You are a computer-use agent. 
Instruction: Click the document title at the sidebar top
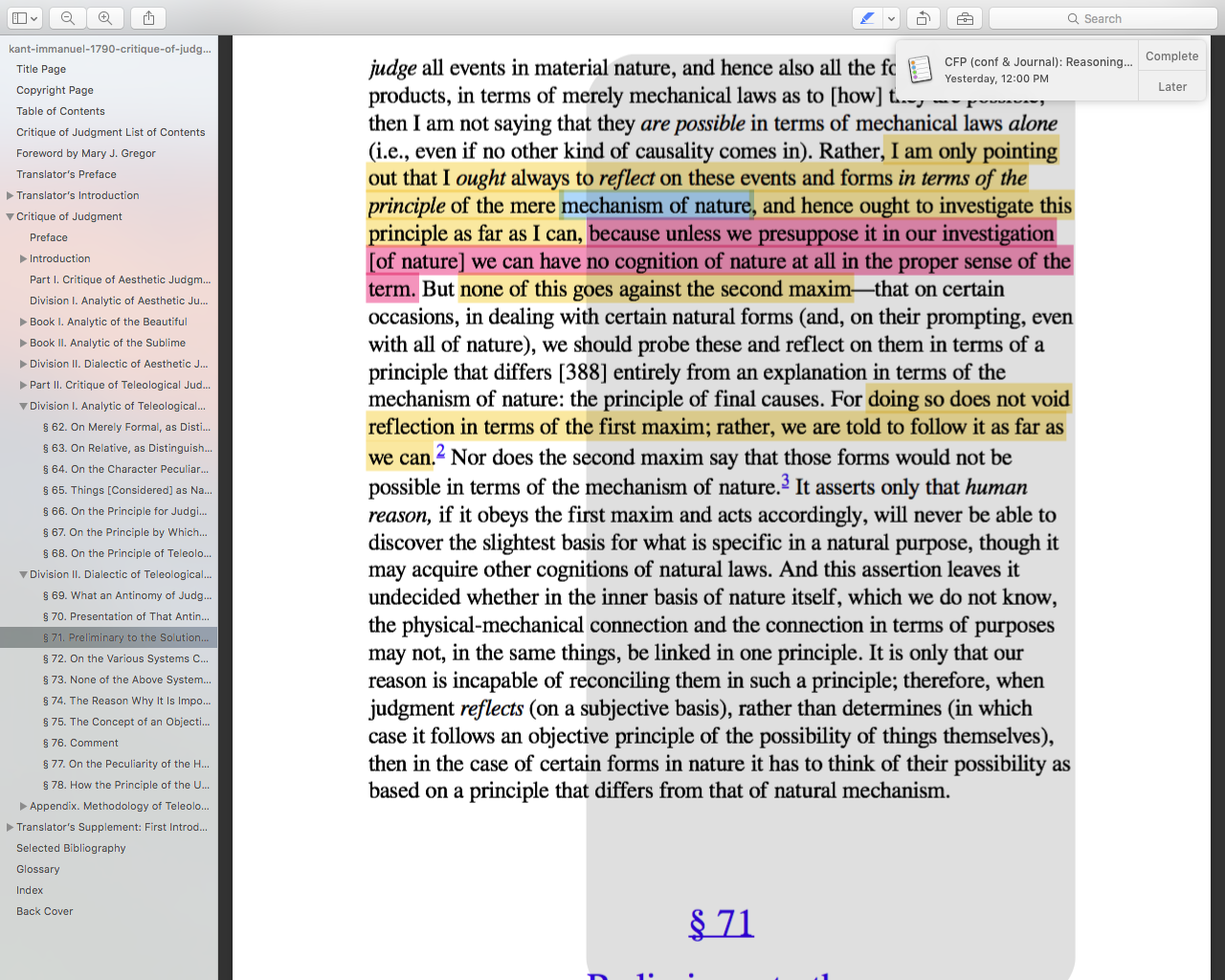109,48
